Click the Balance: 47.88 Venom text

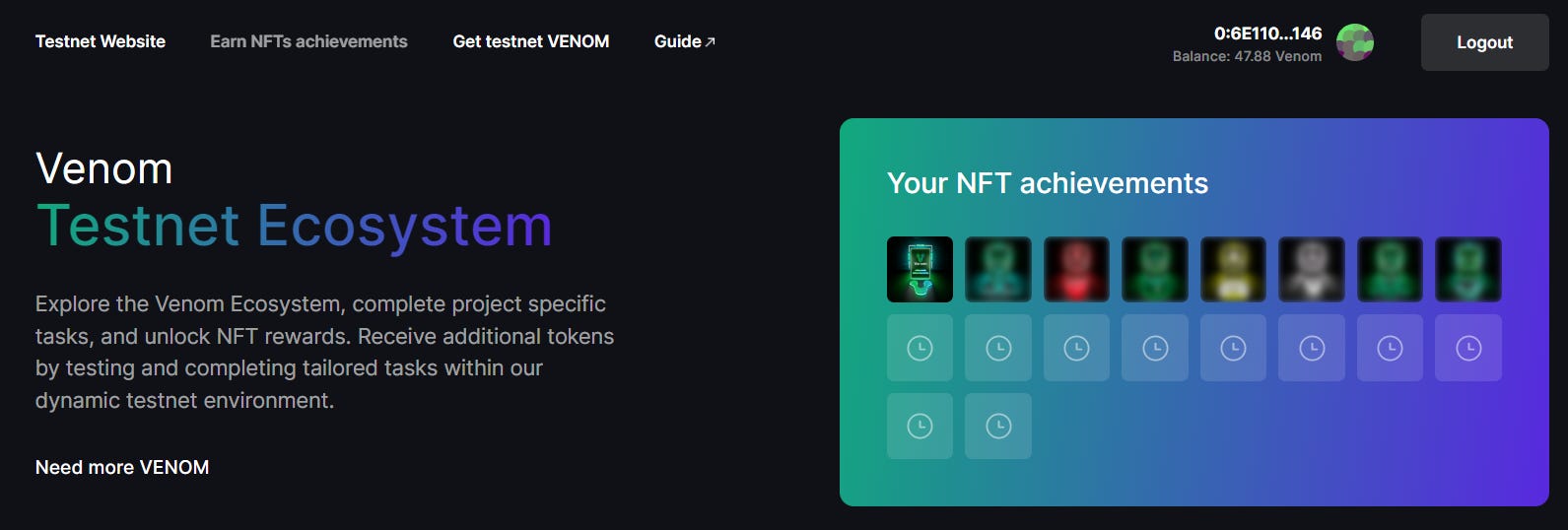(x=1247, y=56)
